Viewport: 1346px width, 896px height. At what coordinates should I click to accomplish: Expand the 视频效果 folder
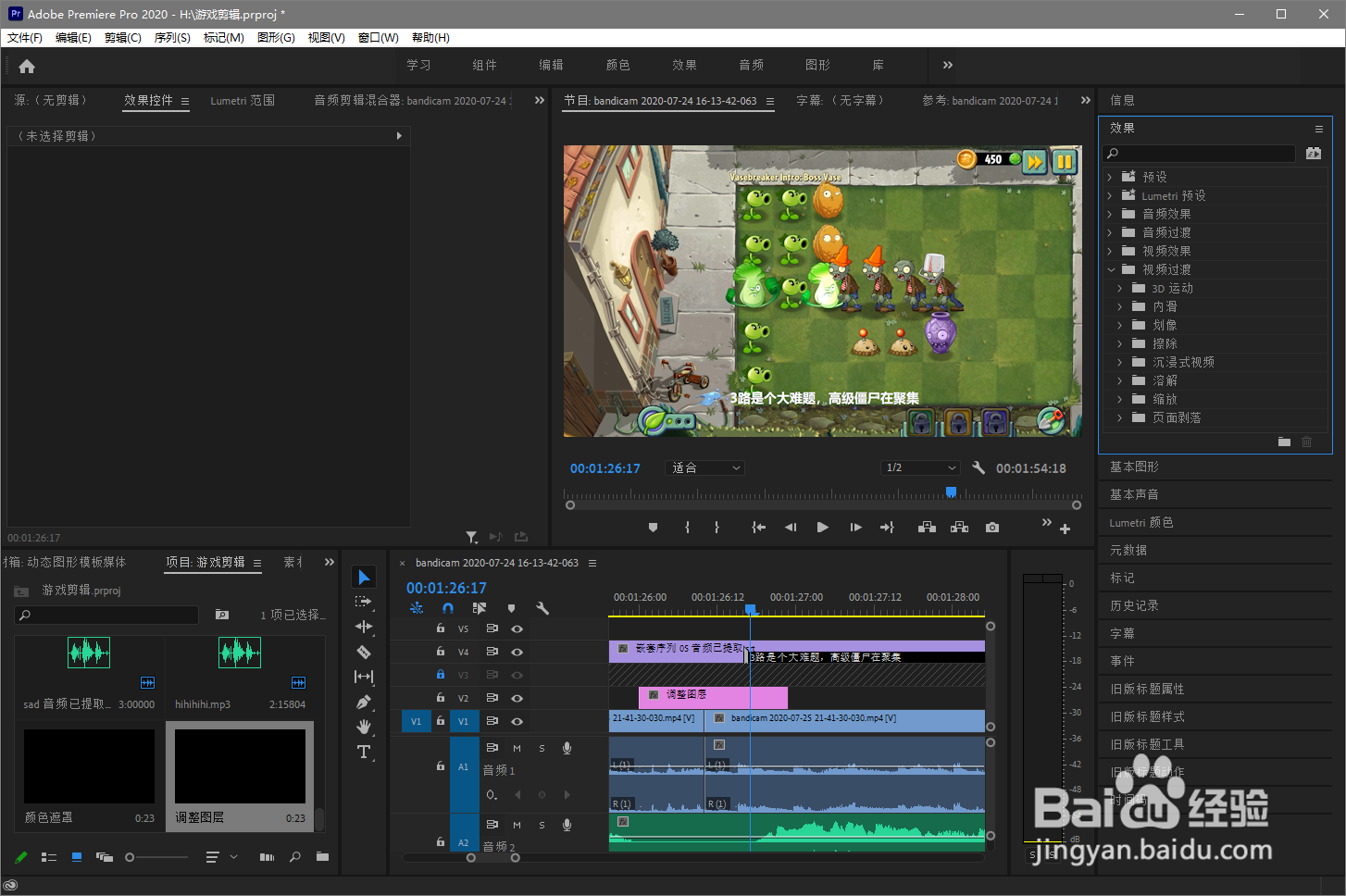1110,251
